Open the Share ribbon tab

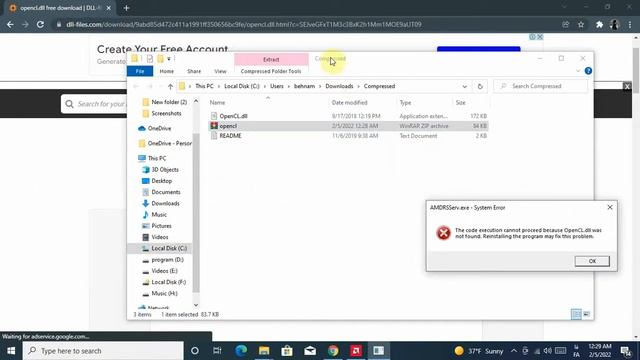coord(194,71)
